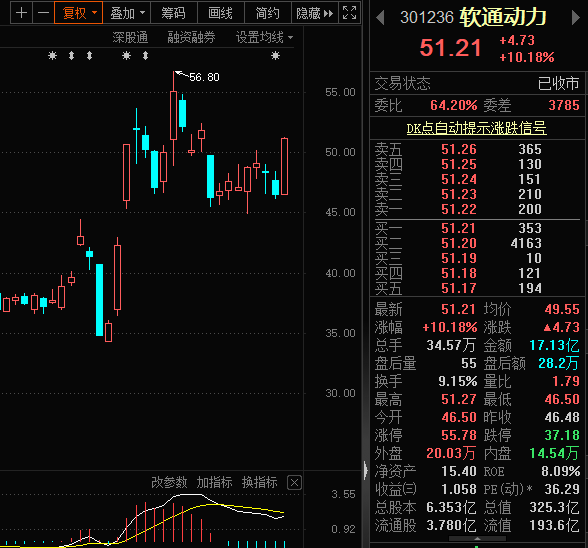Click the 筹码 toolbar button
The height and width of the screenshot is (548, 588).
pos(174,13)
